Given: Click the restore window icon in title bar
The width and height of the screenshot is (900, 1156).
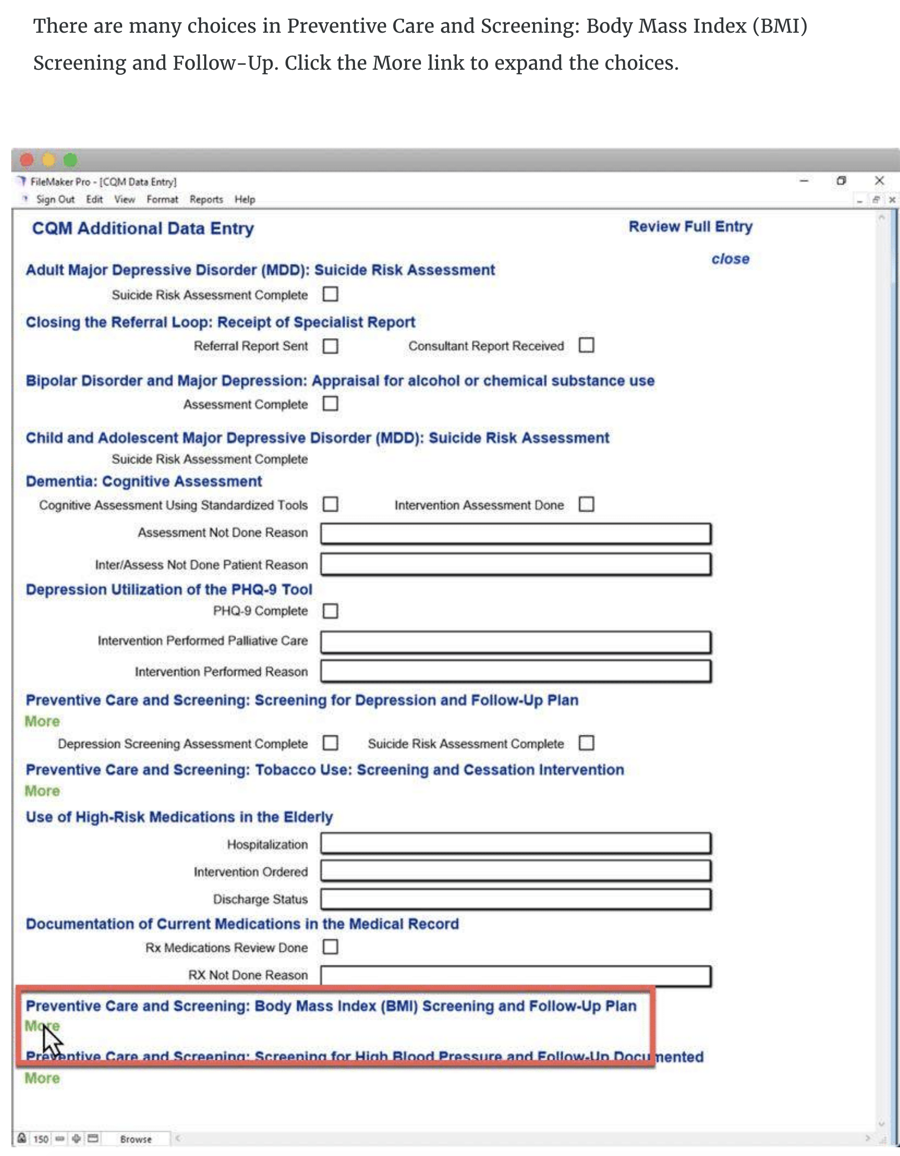Looking at the screenshot, I should [x=841, y=181].
